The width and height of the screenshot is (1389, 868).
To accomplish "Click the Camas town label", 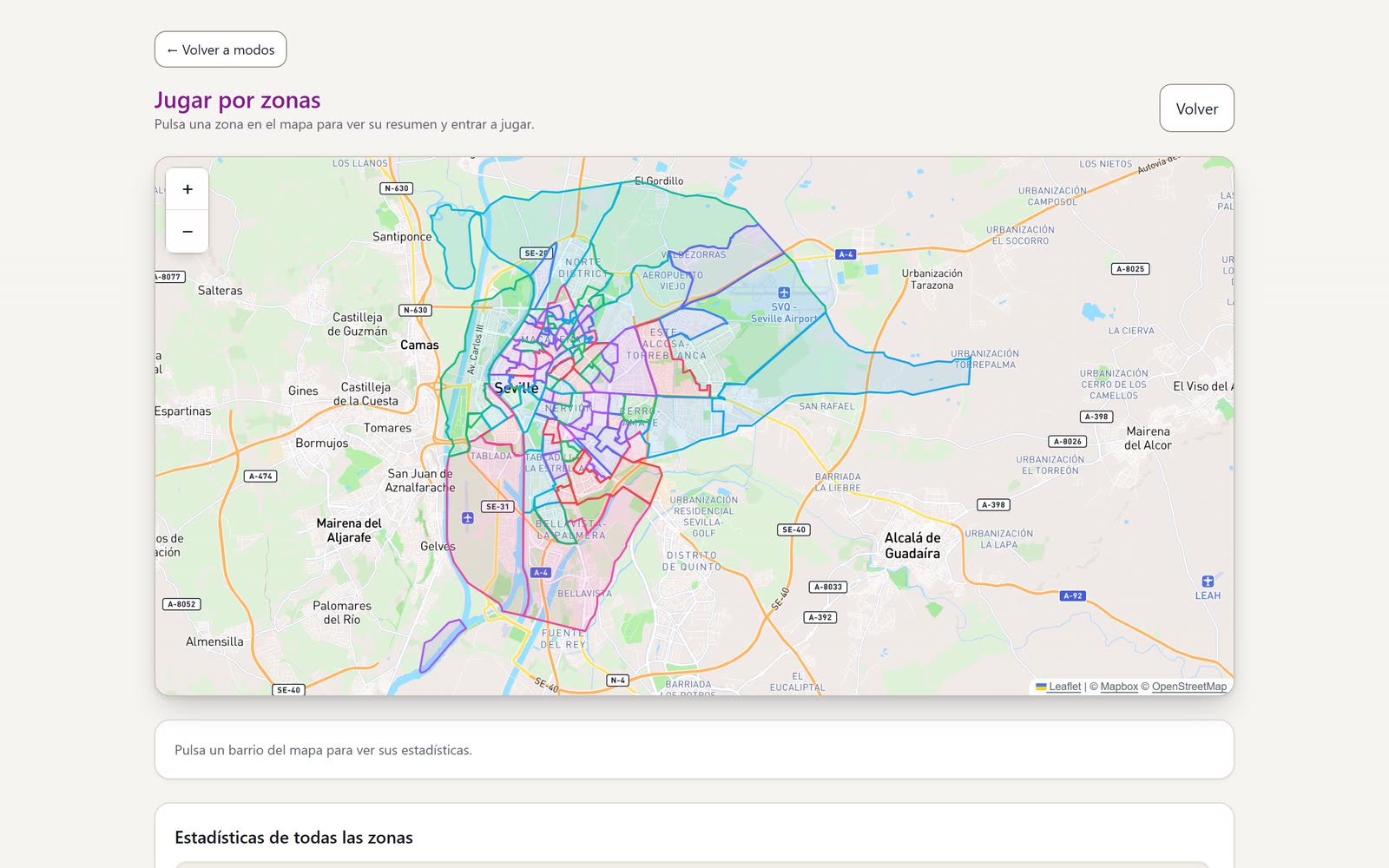I will click(419, 345).
